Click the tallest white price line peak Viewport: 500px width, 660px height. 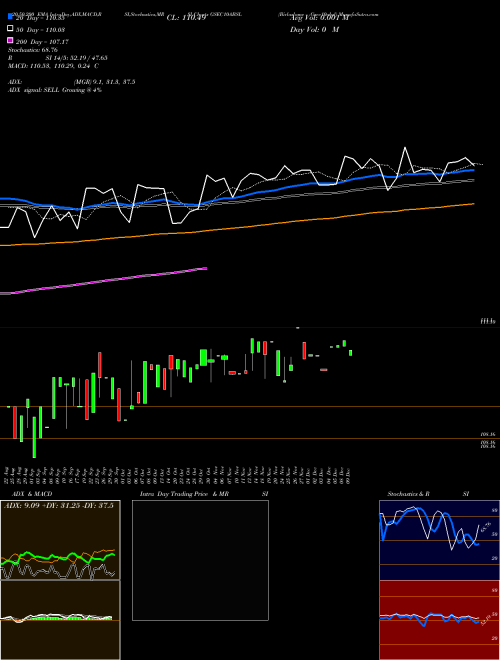tap(405, 148)
